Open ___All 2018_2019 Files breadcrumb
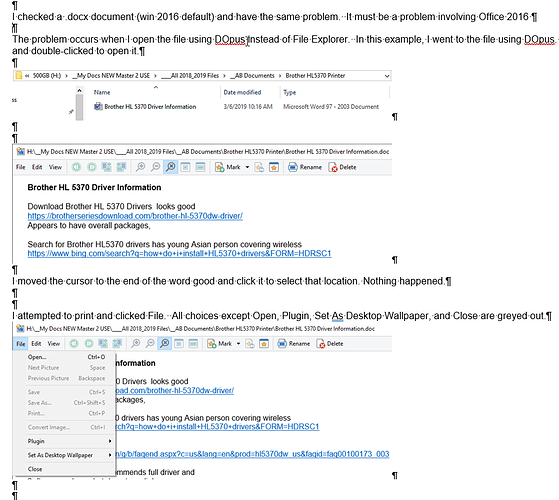 [x=190, y=76]
